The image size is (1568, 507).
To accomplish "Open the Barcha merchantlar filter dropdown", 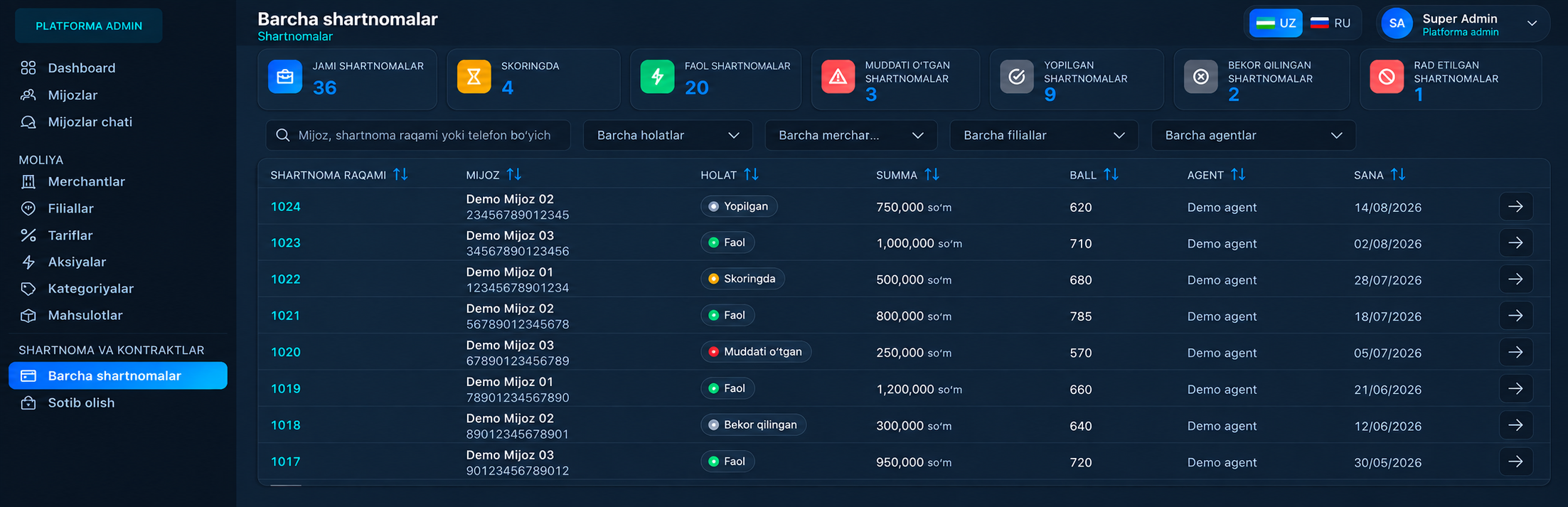I will click(851, 135).
